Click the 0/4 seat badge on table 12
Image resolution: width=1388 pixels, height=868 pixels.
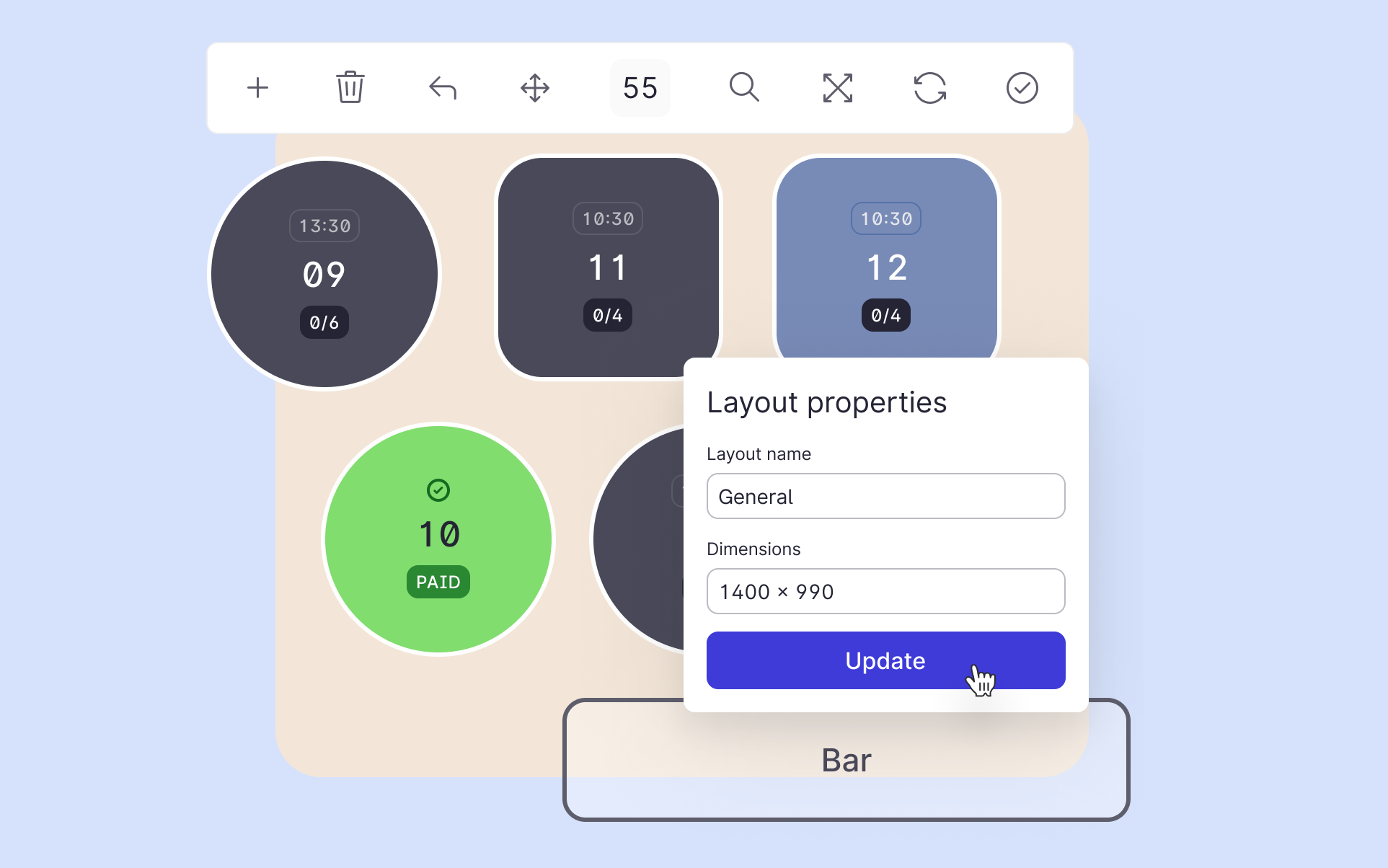point(885,316)
